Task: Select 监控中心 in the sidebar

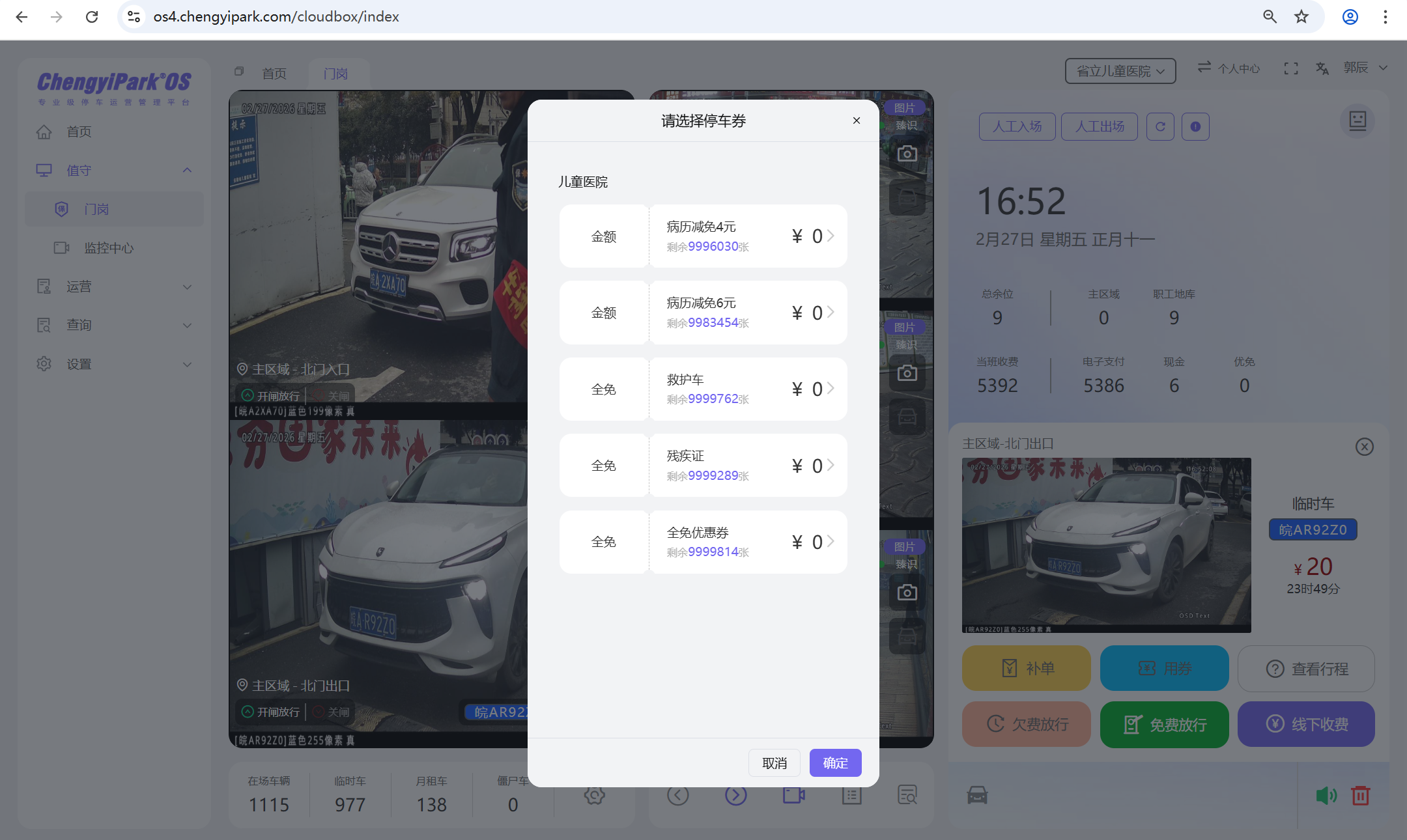Action: point(109,247)
